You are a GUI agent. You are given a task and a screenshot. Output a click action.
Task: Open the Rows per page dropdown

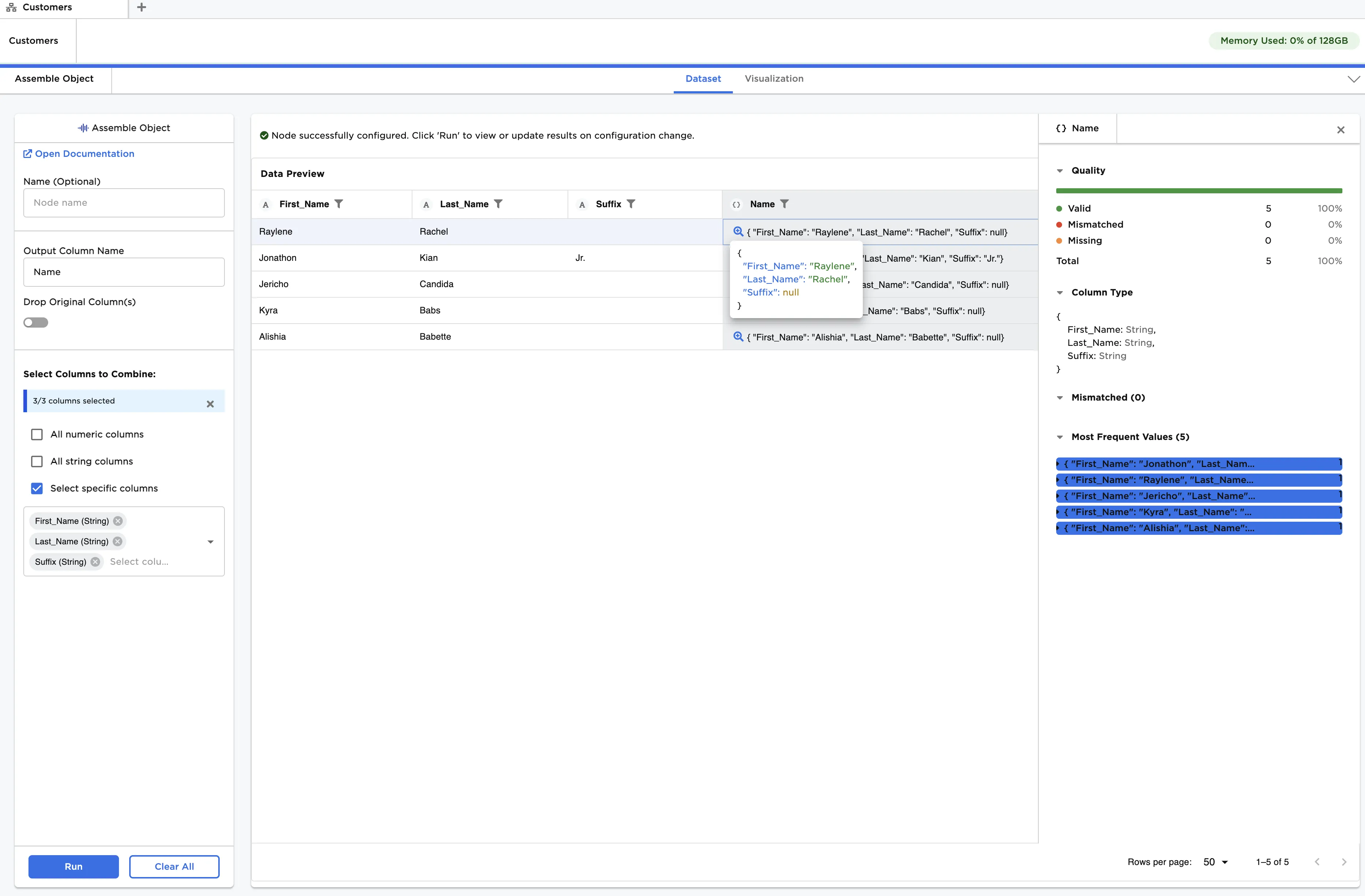[x=1215, y=862]
